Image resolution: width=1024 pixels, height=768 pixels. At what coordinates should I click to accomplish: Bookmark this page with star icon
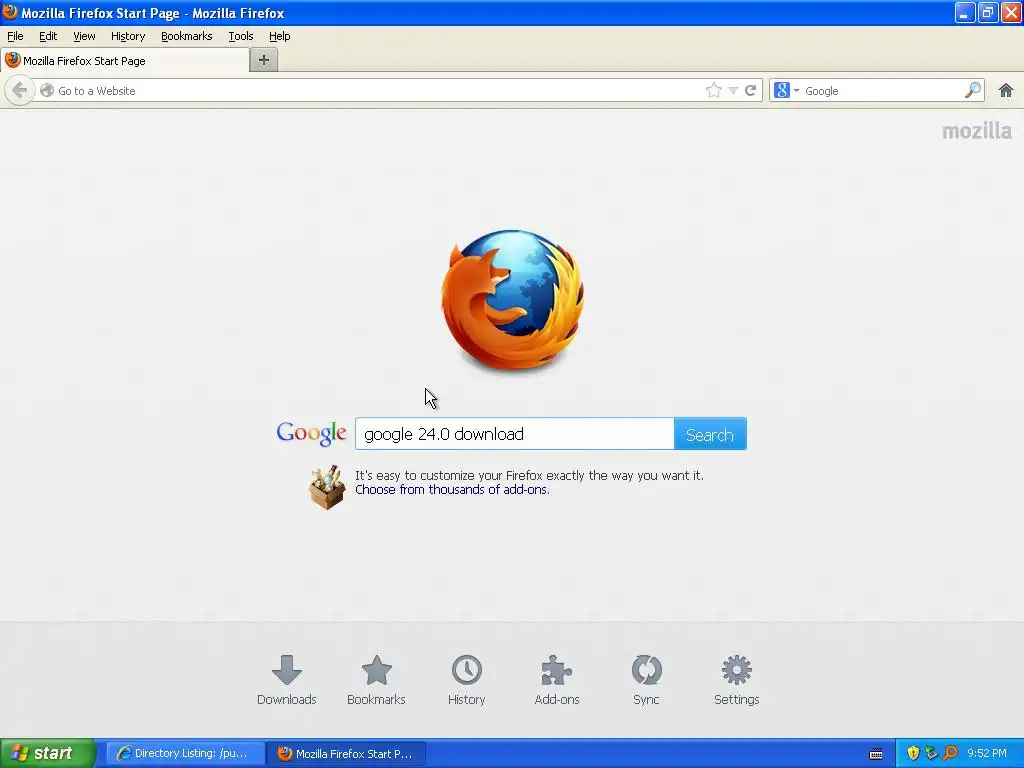(x=713, y=90)
